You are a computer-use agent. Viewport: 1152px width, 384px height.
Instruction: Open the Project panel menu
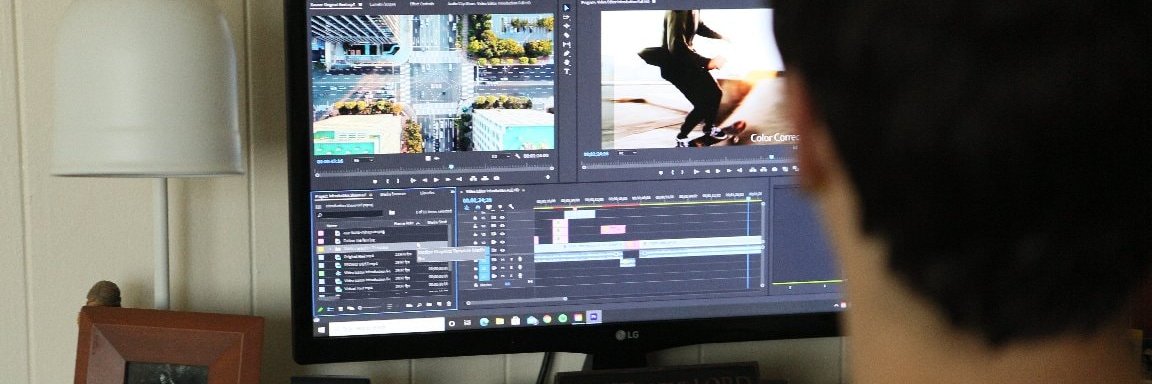pos(370,195)
